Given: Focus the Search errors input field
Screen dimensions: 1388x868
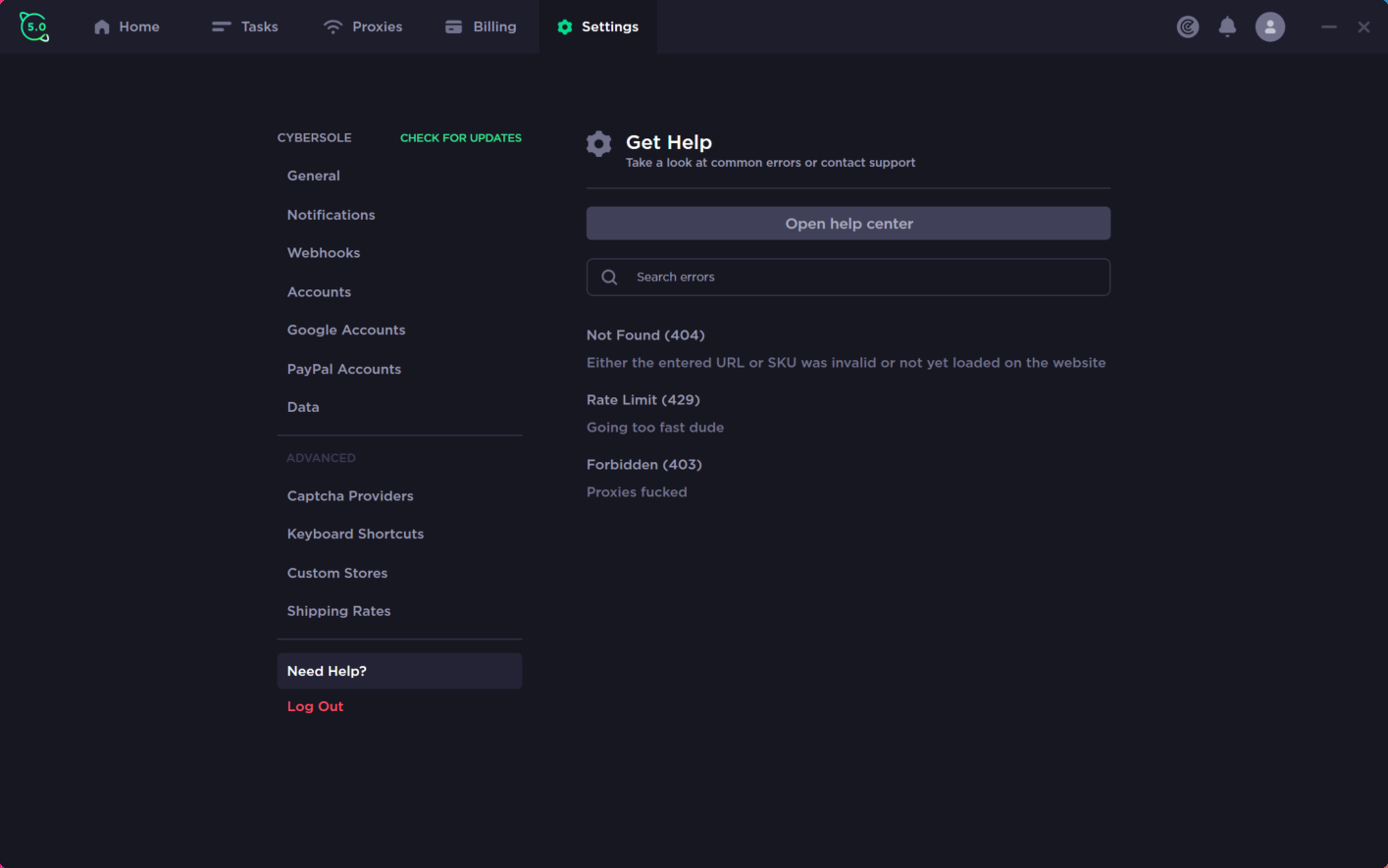Looking at the screenshot, I should coord(848,278).
